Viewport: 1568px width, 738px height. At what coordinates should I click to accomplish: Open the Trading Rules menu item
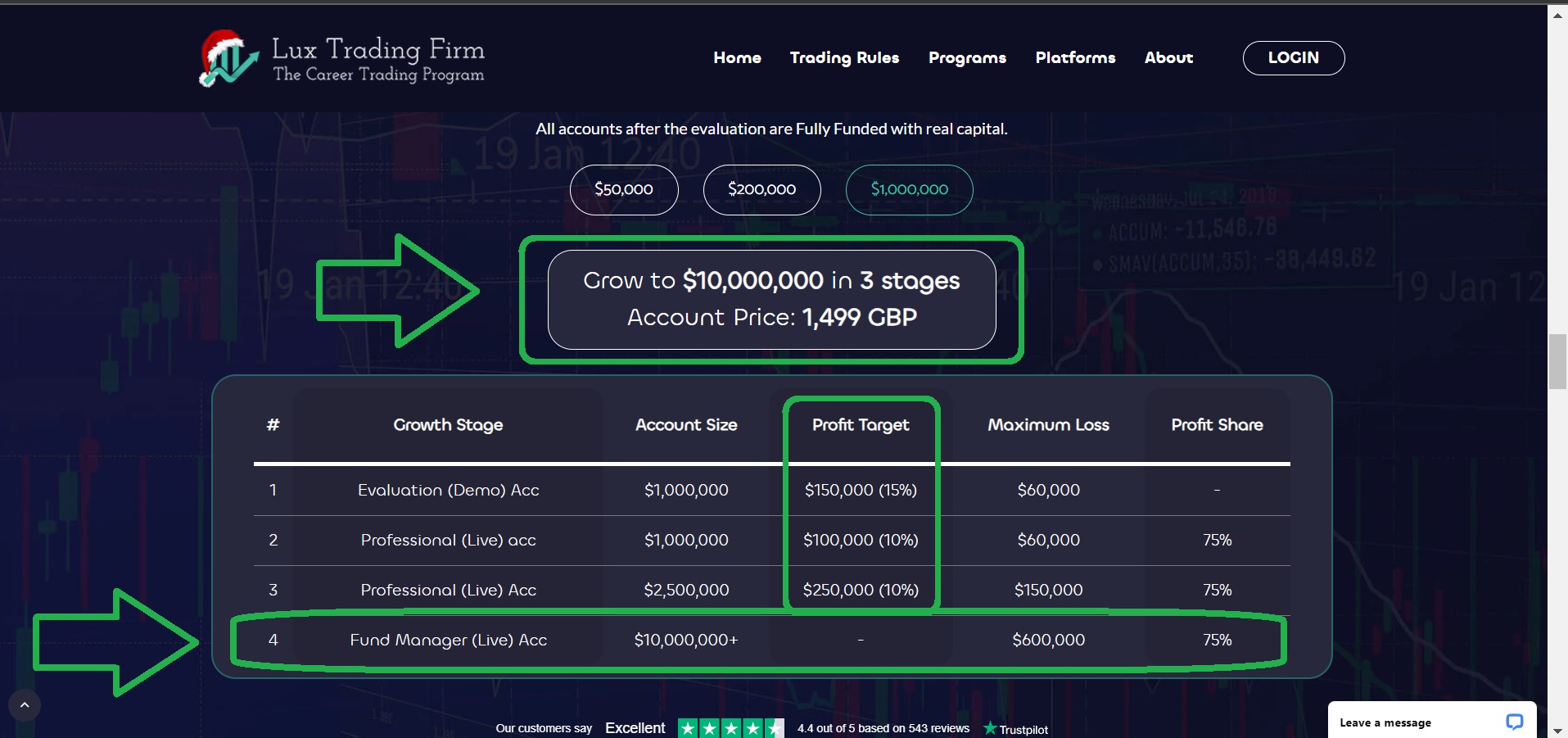point(844,57)
